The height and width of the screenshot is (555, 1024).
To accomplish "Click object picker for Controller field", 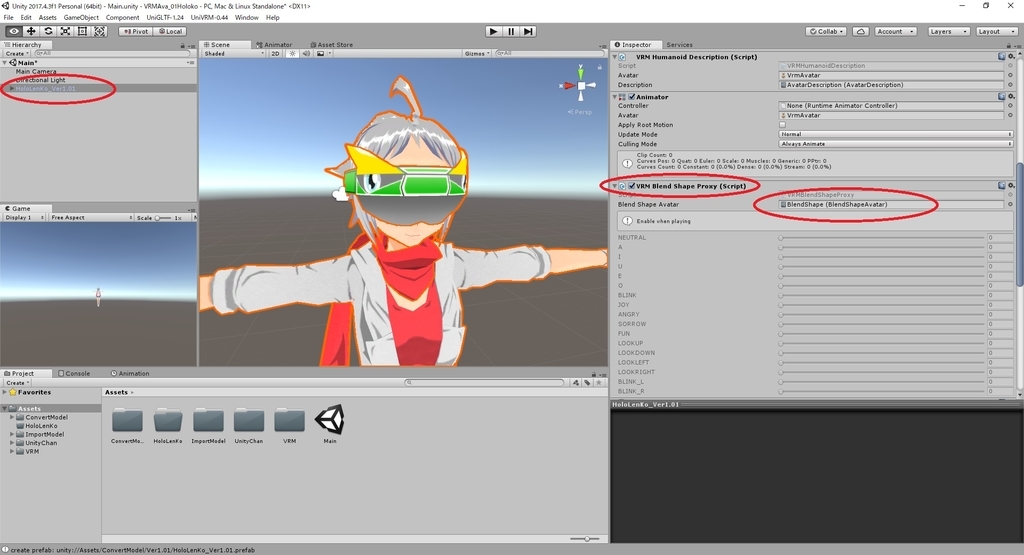I will point(1010,106).
